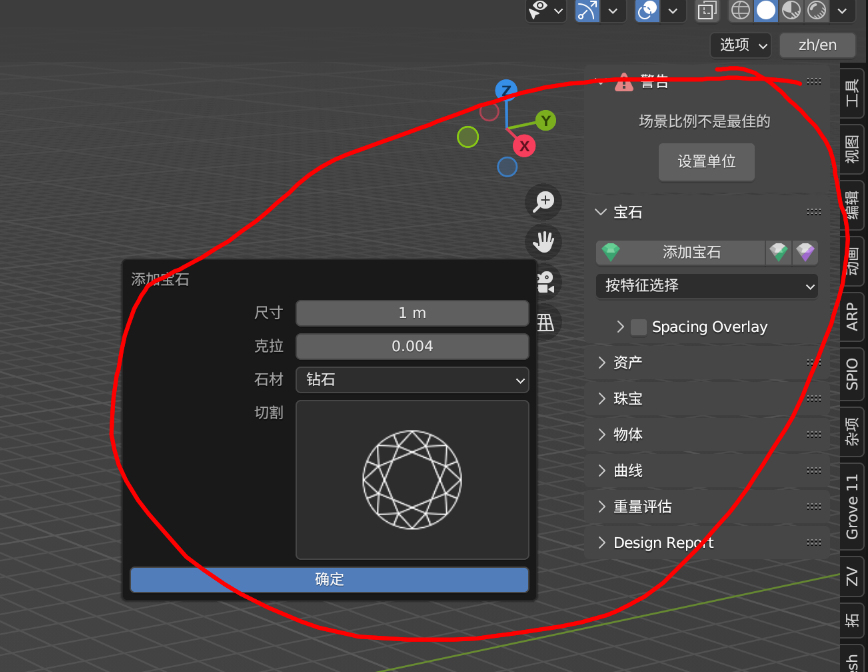Screen dimensions: 868x672
Task: Click the Z axis on navigation gizmo
Action: pyautogui.click(x=506, y=90)
